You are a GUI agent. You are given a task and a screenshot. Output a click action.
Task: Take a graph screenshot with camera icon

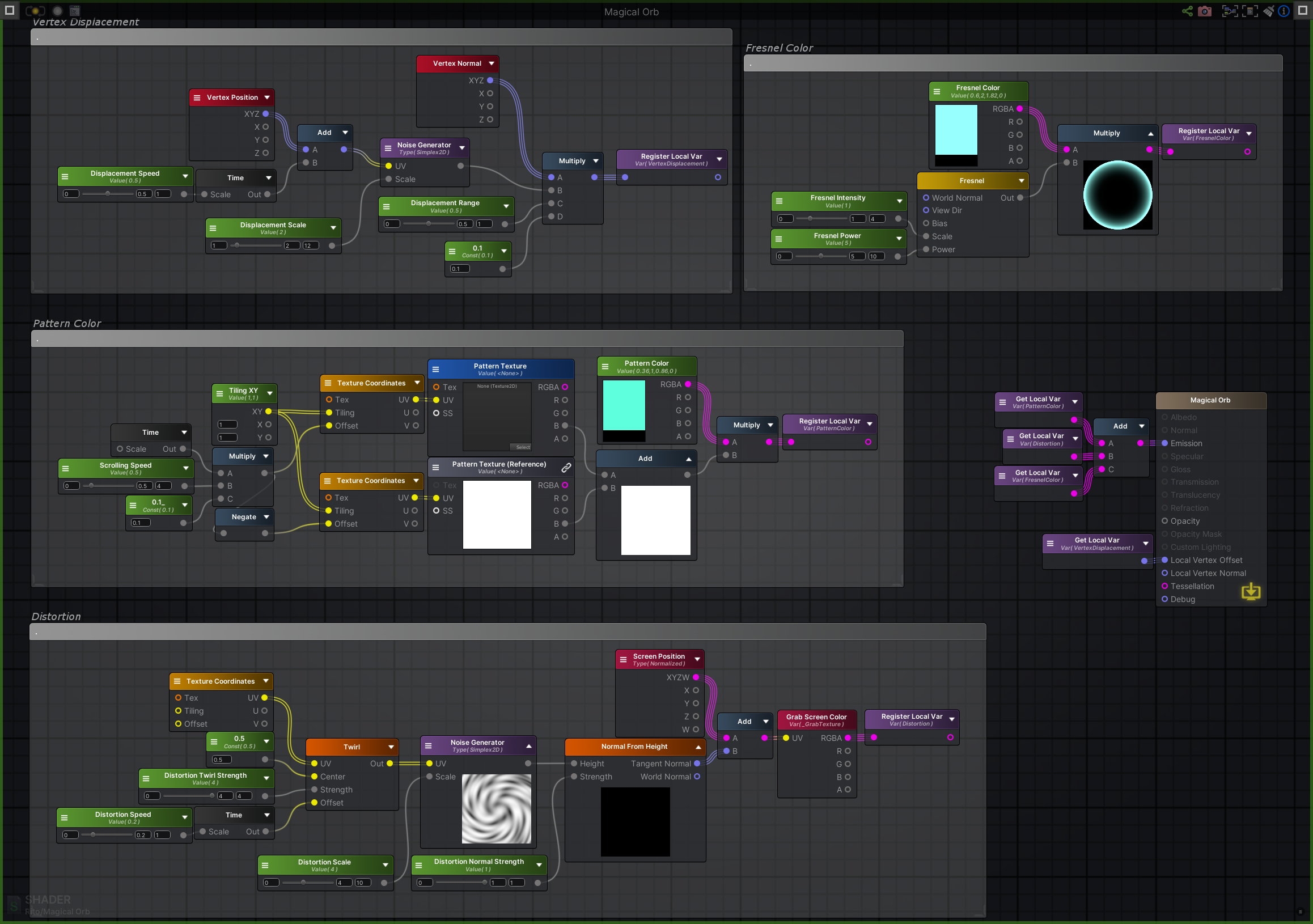pos(1205,11)
